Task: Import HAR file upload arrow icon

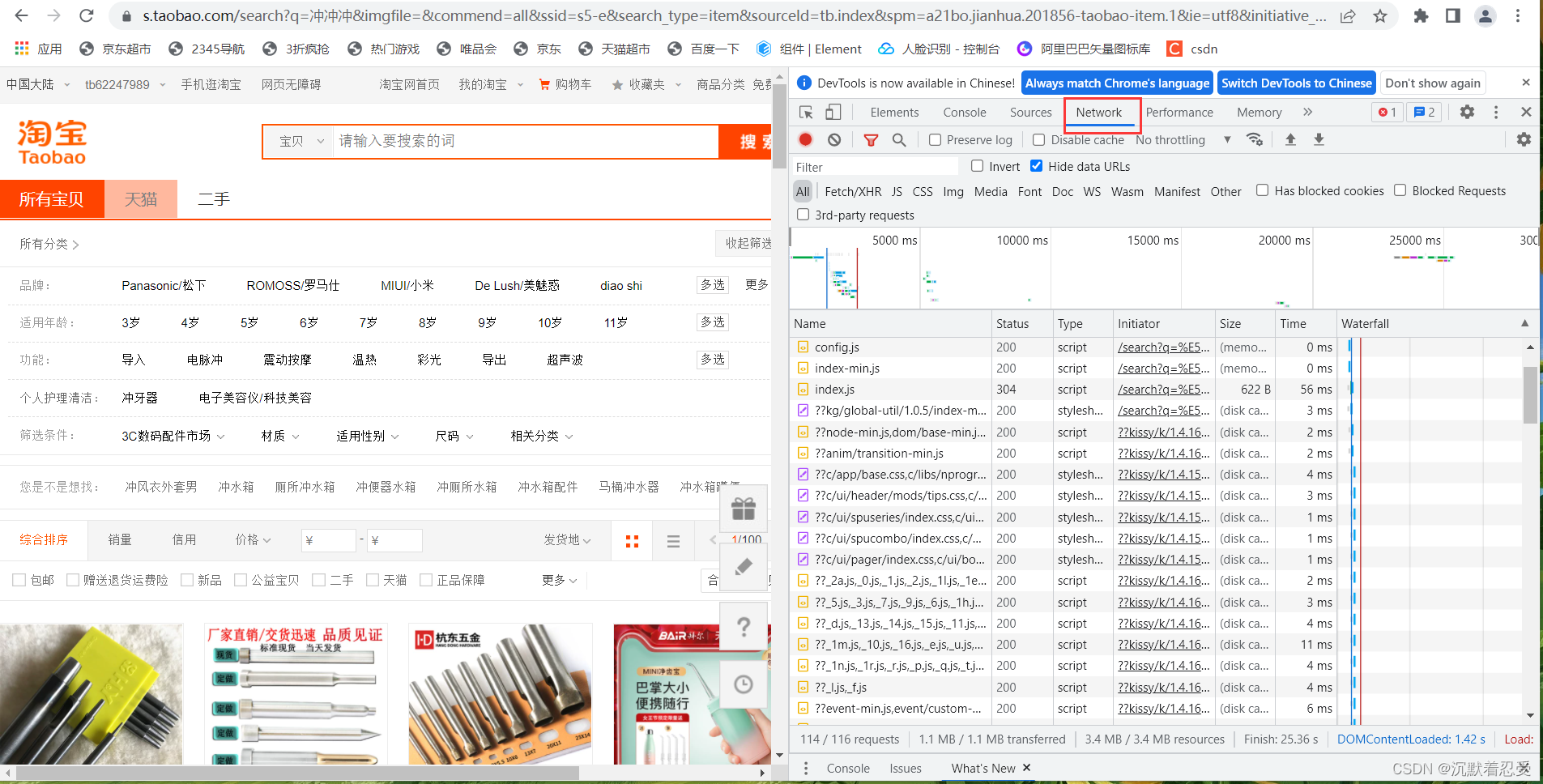Action: (x=1290, y=139)
